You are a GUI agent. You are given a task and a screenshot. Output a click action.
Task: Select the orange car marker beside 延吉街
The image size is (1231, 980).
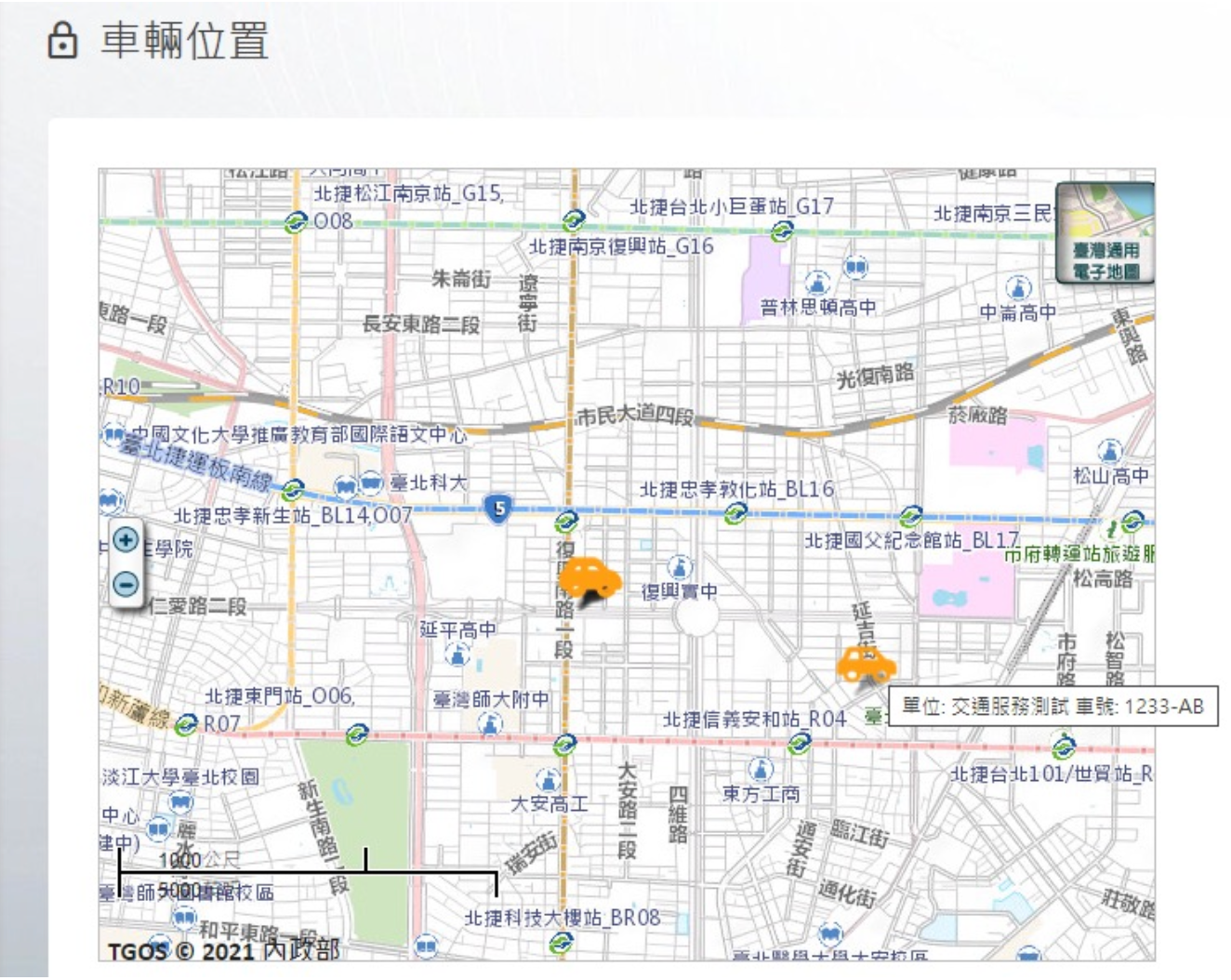click(x=867, y=665)
